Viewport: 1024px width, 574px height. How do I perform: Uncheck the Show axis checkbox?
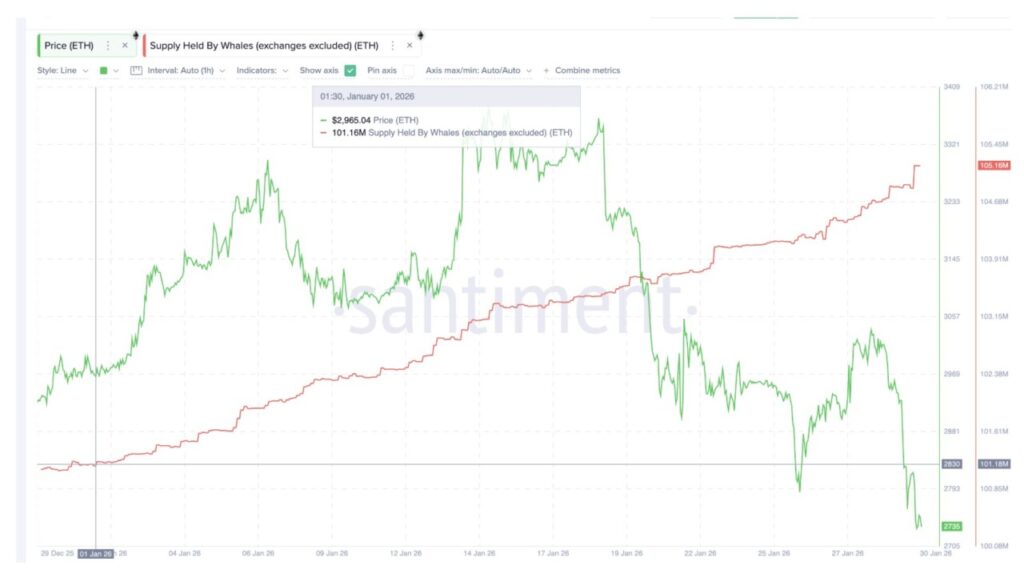[x=350, y=71]
